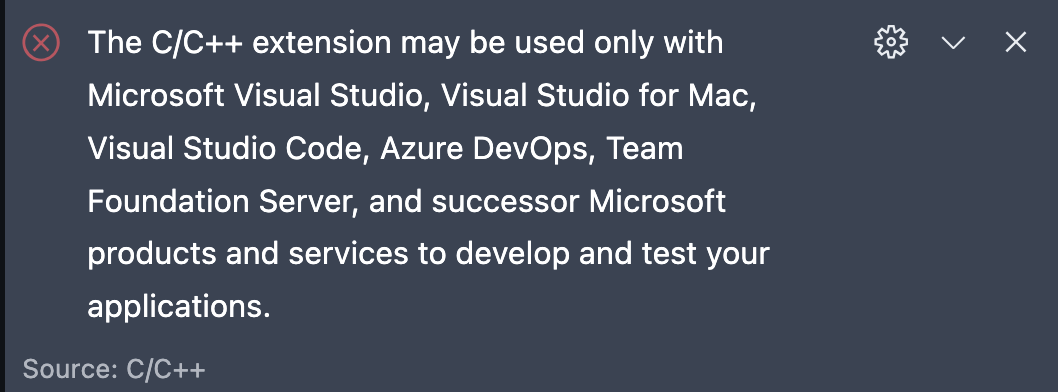Collapse the notification with the chevron
The height and width of the screenshot is (392, 1058).
953,43
